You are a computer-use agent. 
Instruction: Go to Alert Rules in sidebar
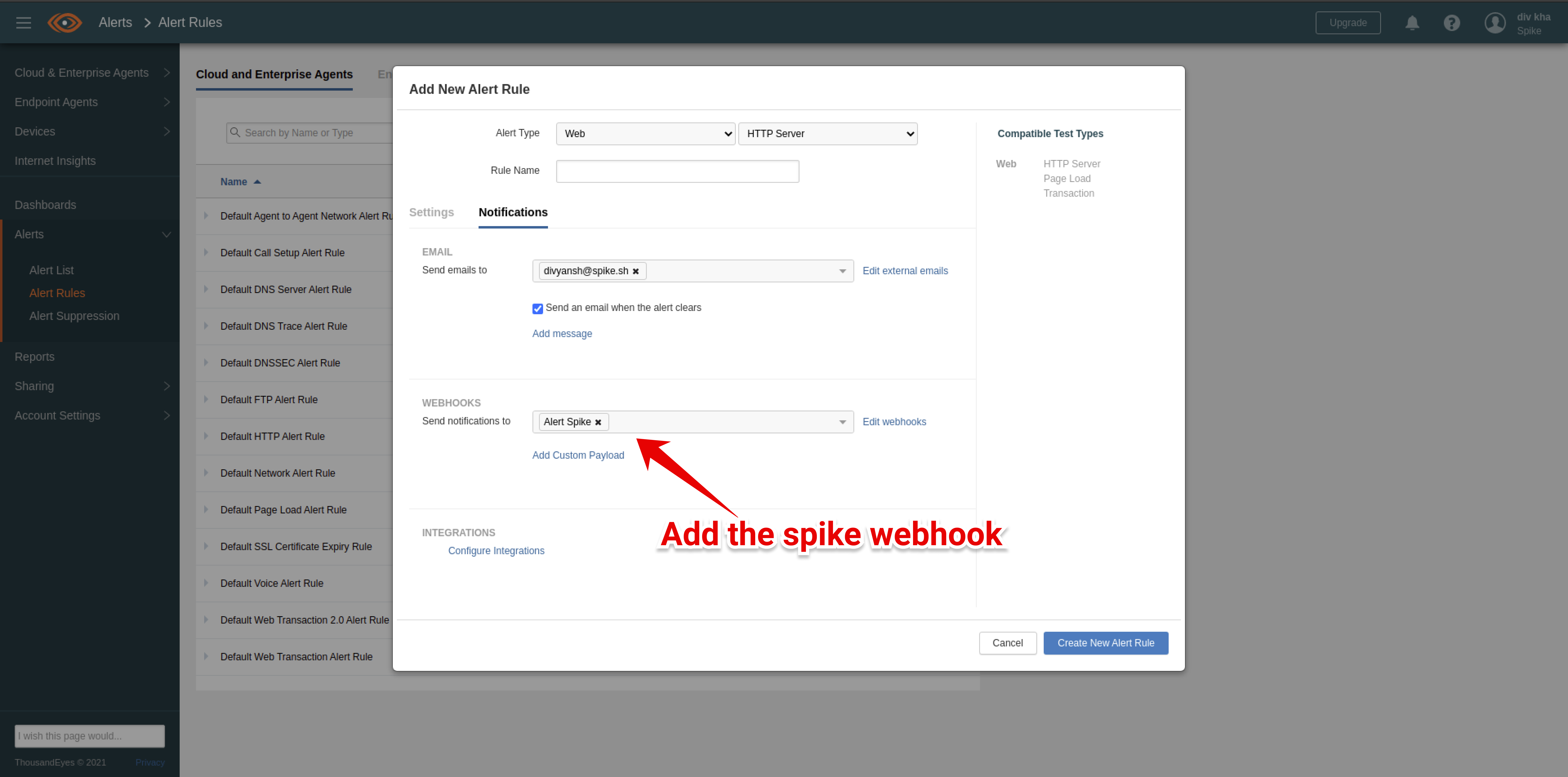tap(57, 293)
